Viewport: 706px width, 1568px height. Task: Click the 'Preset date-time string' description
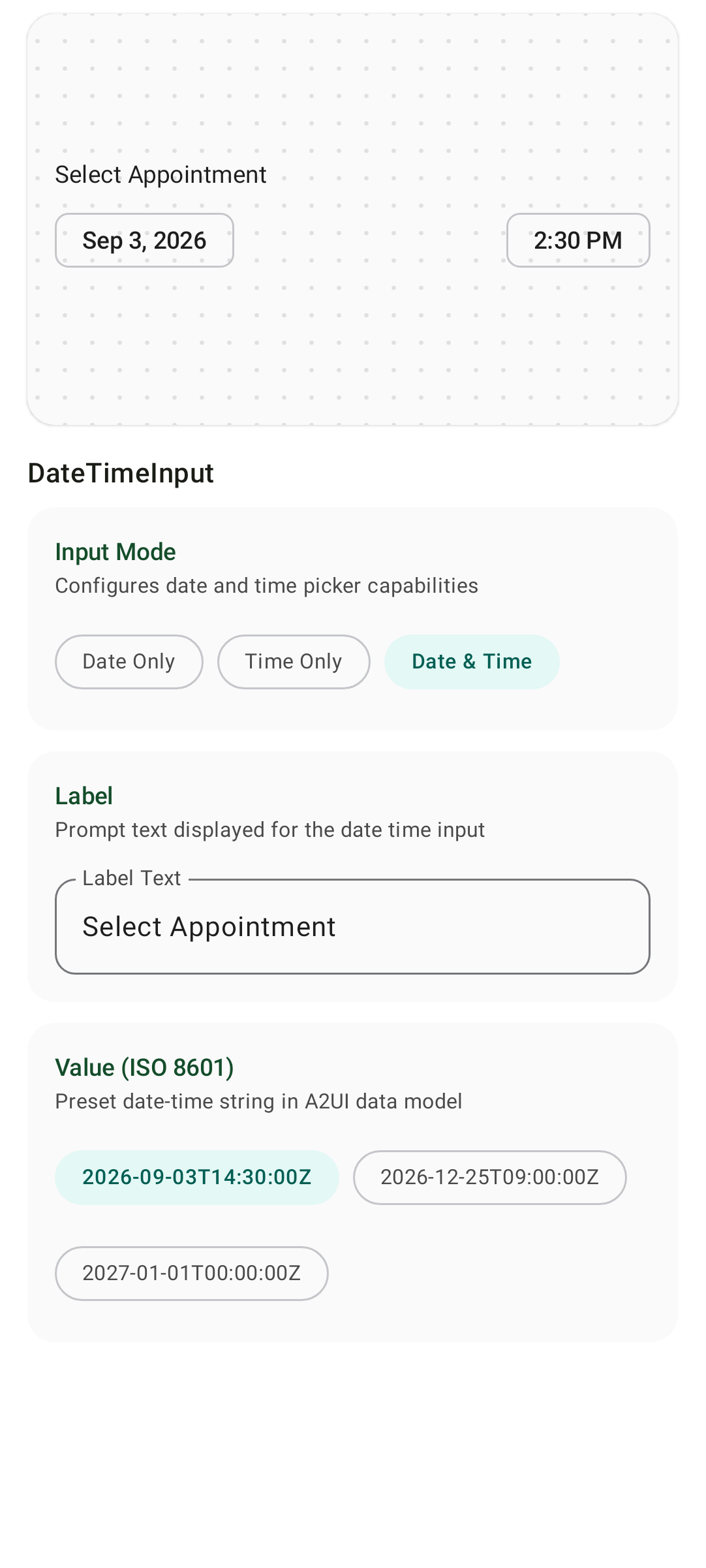(258, 1102)
